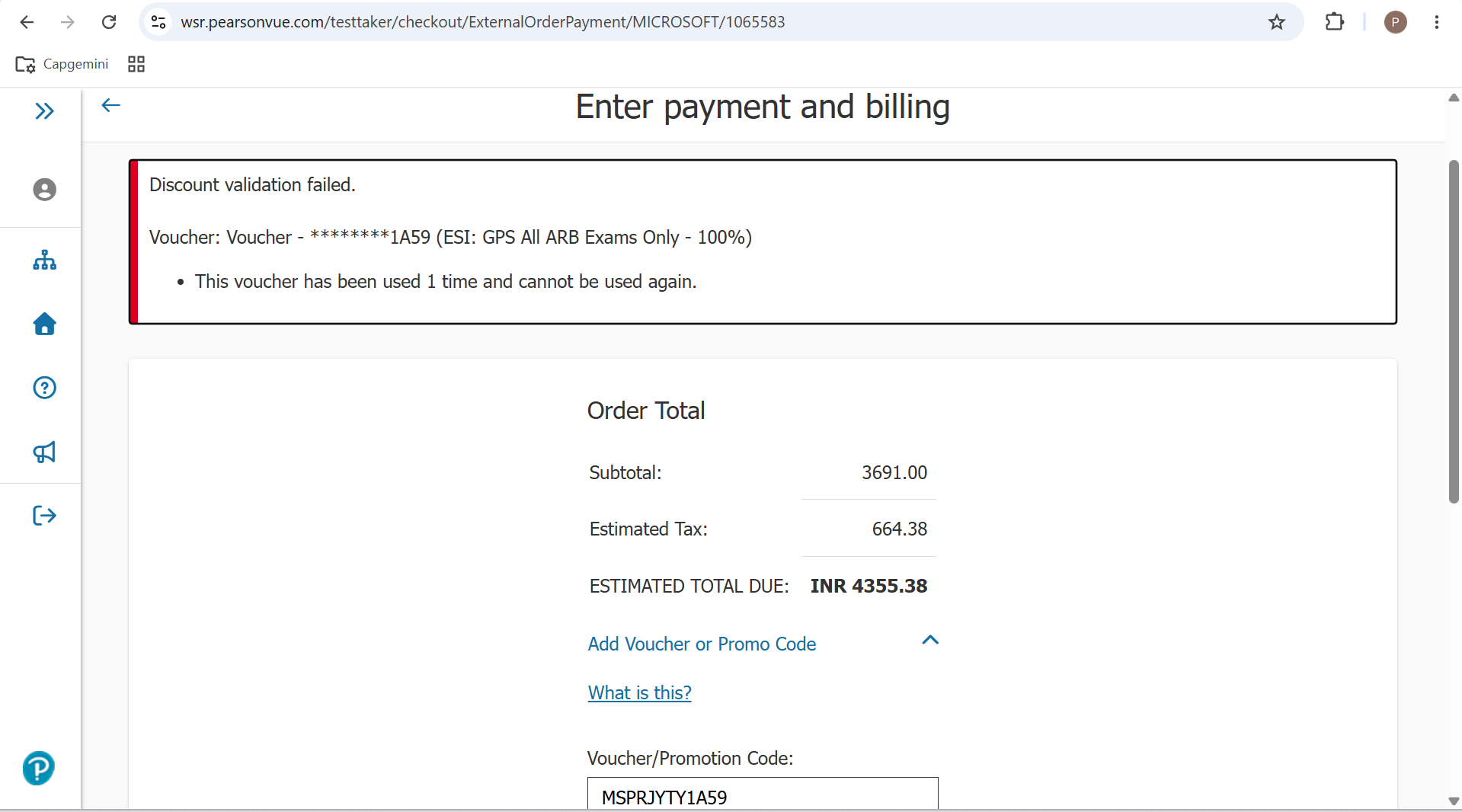Click the Estimated Tax: label
The width and height of the screenshot is (1462, 812).
coord(648,529)
